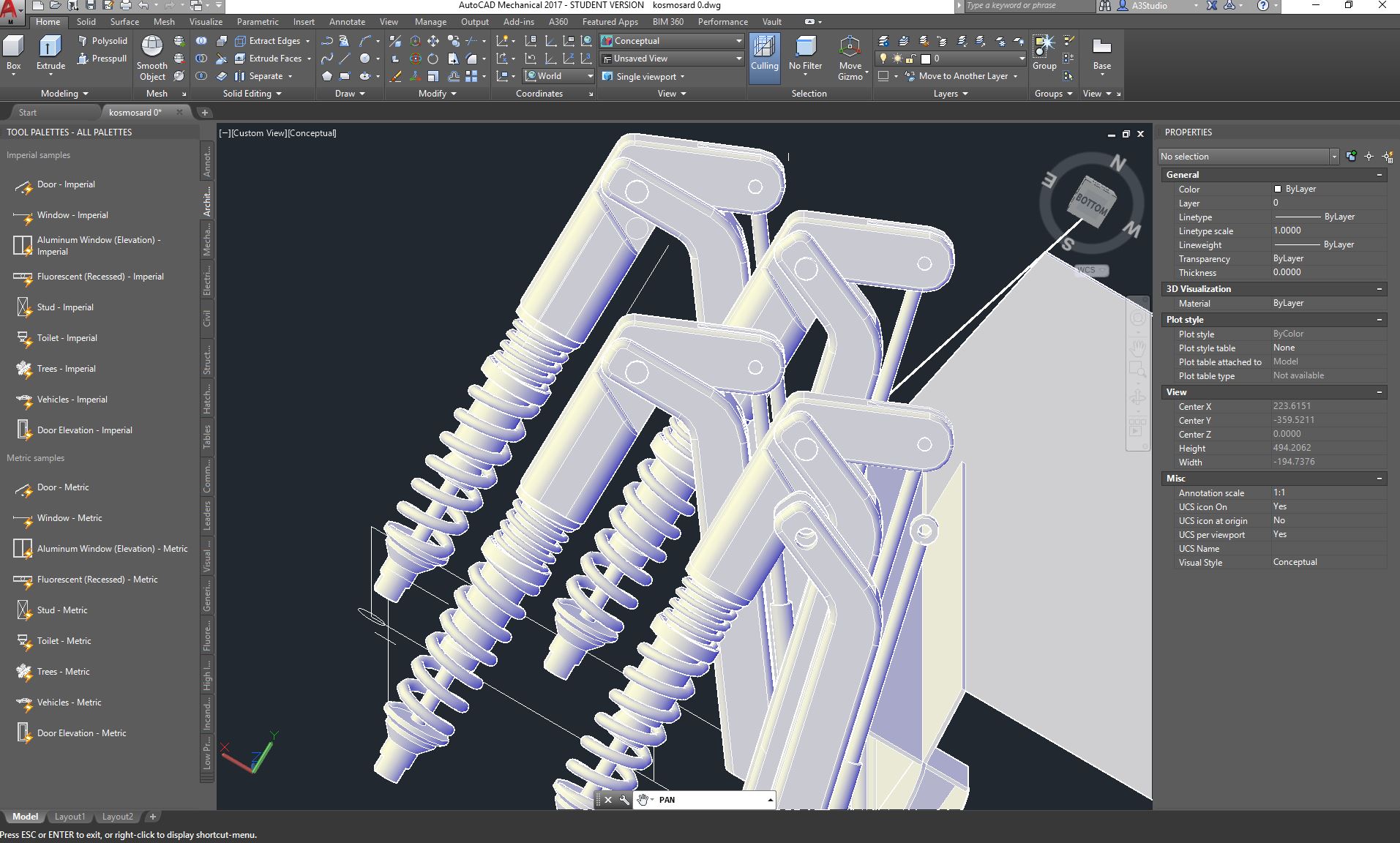Activate the Presspull tool
The width and height of the screenshot is (1400, 843).
(102, 59)
